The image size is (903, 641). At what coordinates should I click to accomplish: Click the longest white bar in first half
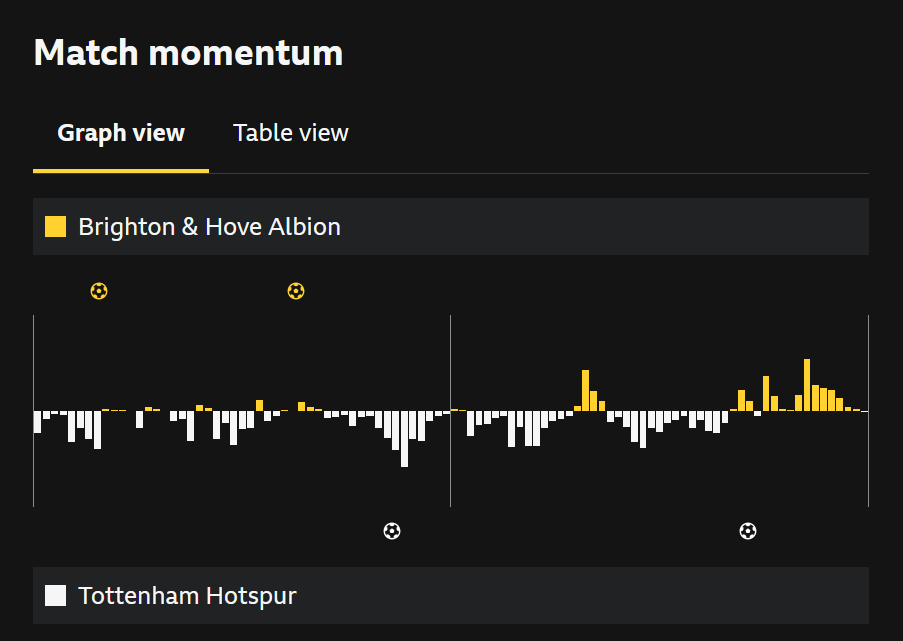404,438
